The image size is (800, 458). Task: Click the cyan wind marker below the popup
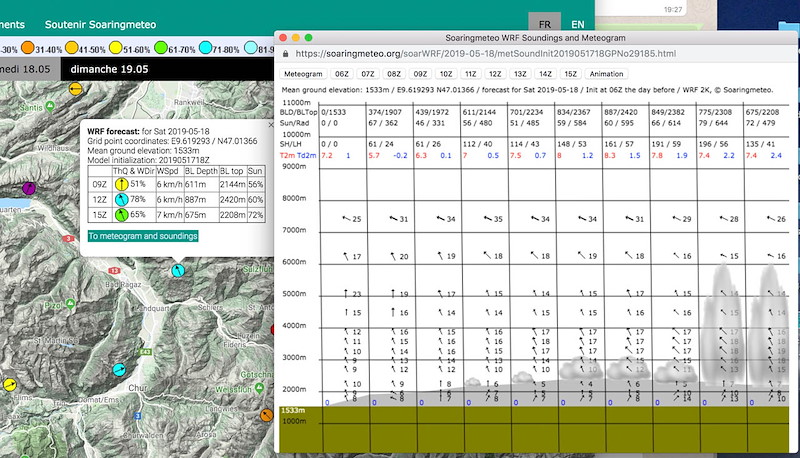point(178,270)
